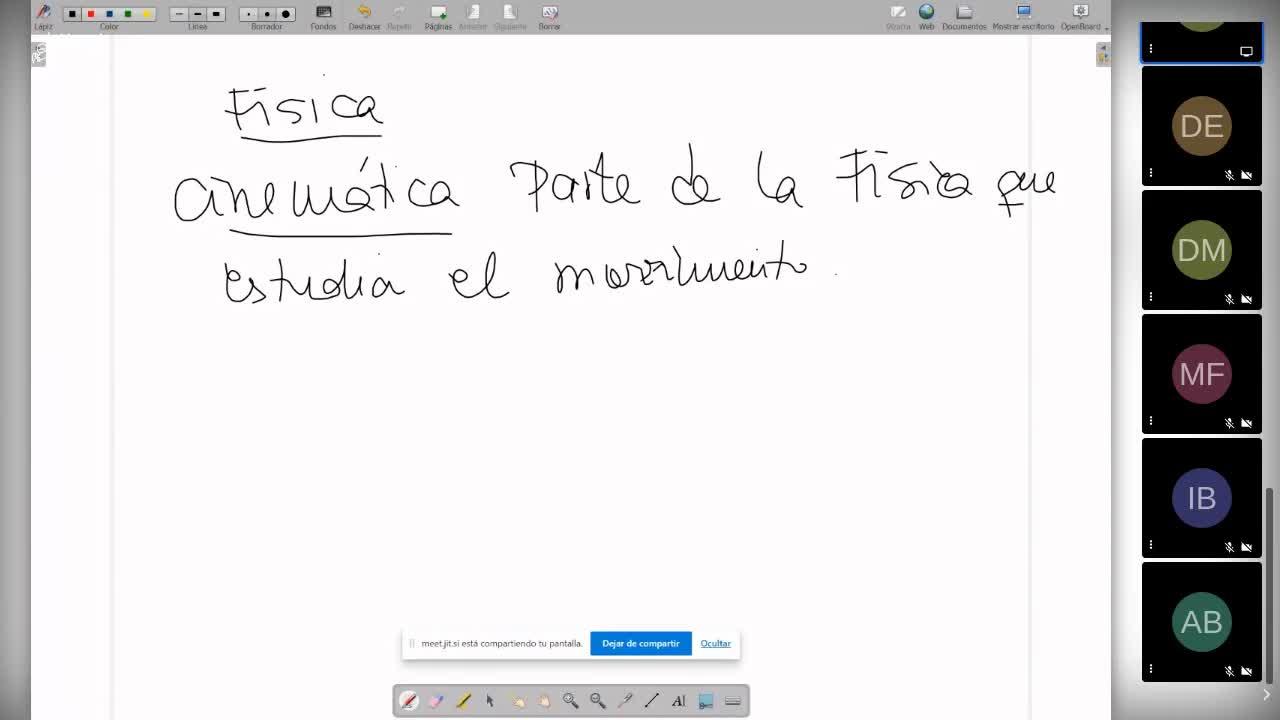Open options menu on screen-share tile

(1151, 49)
